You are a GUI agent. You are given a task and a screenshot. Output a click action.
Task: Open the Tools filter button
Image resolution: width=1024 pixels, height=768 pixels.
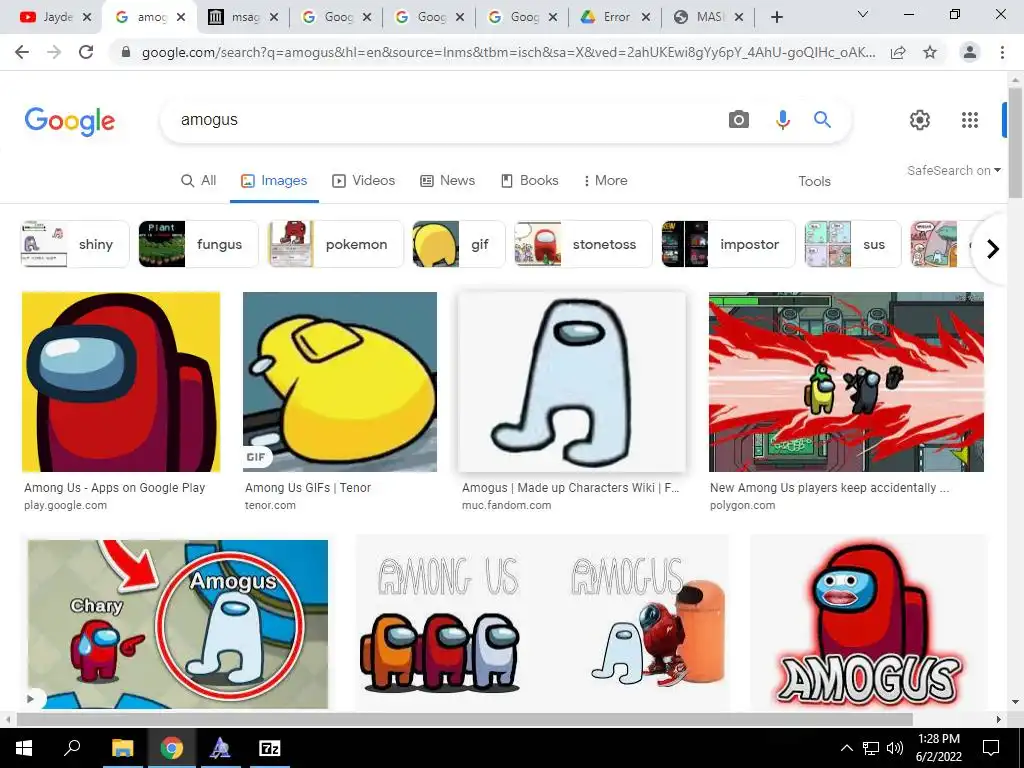pyautogui.click(x=814, y=182)
